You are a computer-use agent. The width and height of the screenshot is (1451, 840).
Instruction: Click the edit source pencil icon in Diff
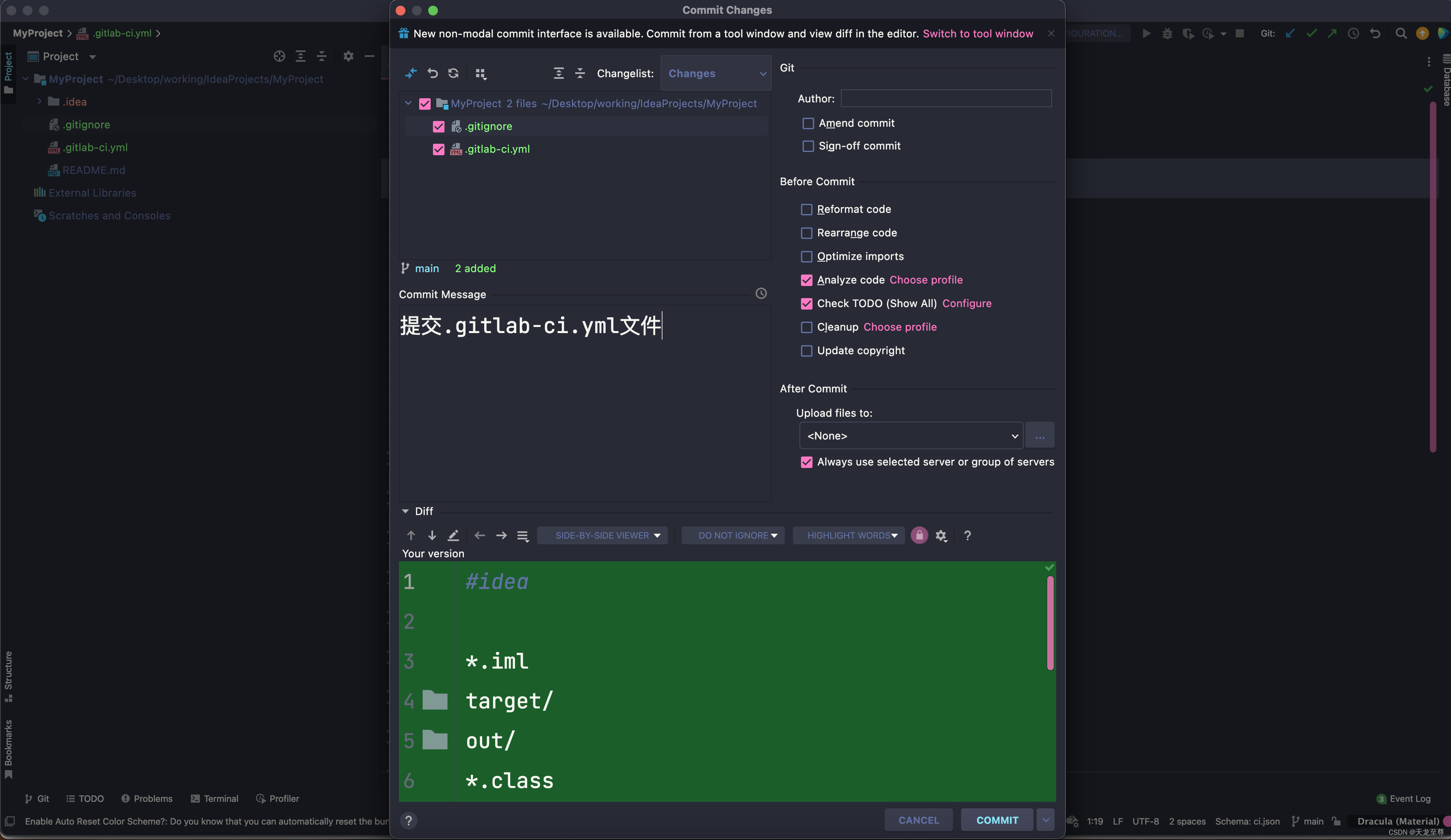tap(453, 535)
